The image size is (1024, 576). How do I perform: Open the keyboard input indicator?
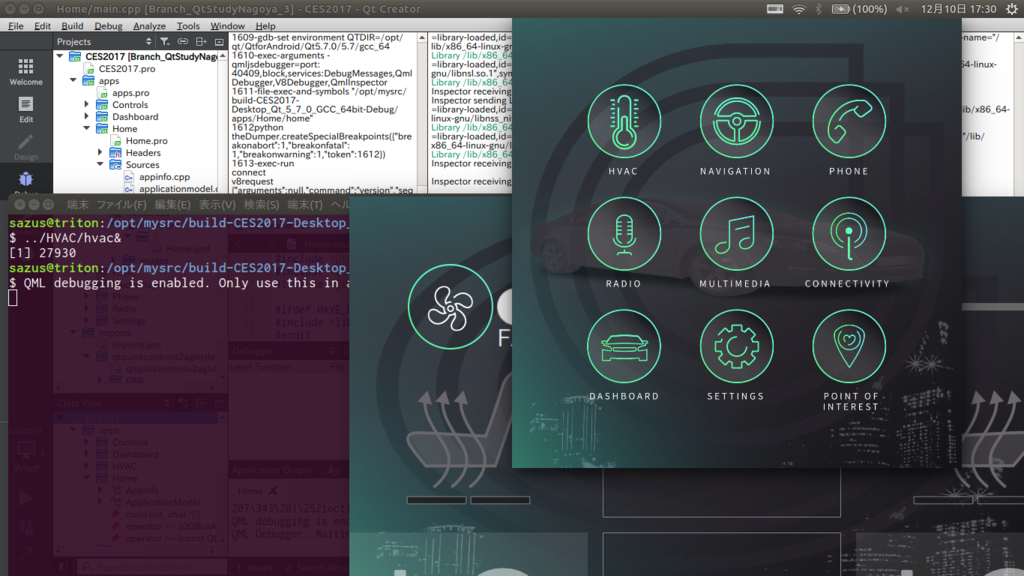click(775, 8)
